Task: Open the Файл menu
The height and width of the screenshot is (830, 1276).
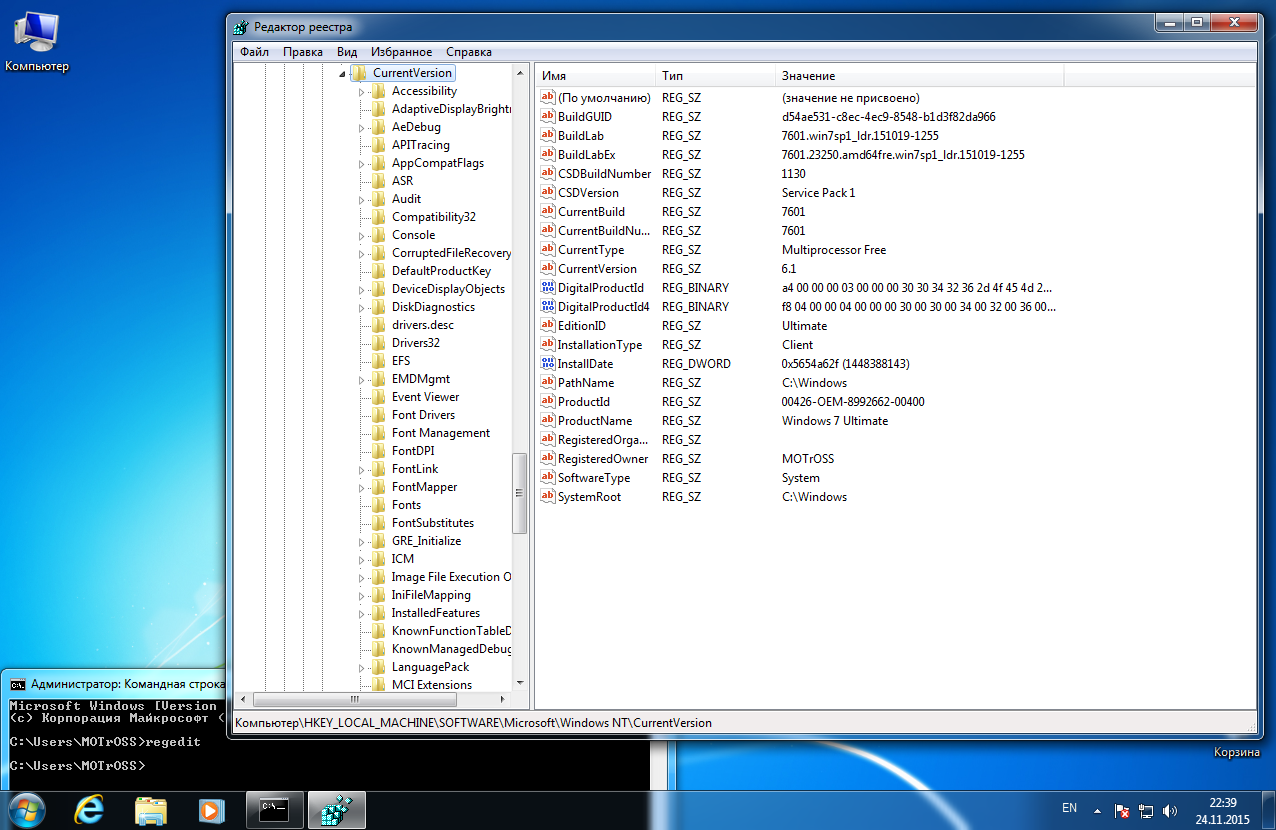Action: coord(254,51)
